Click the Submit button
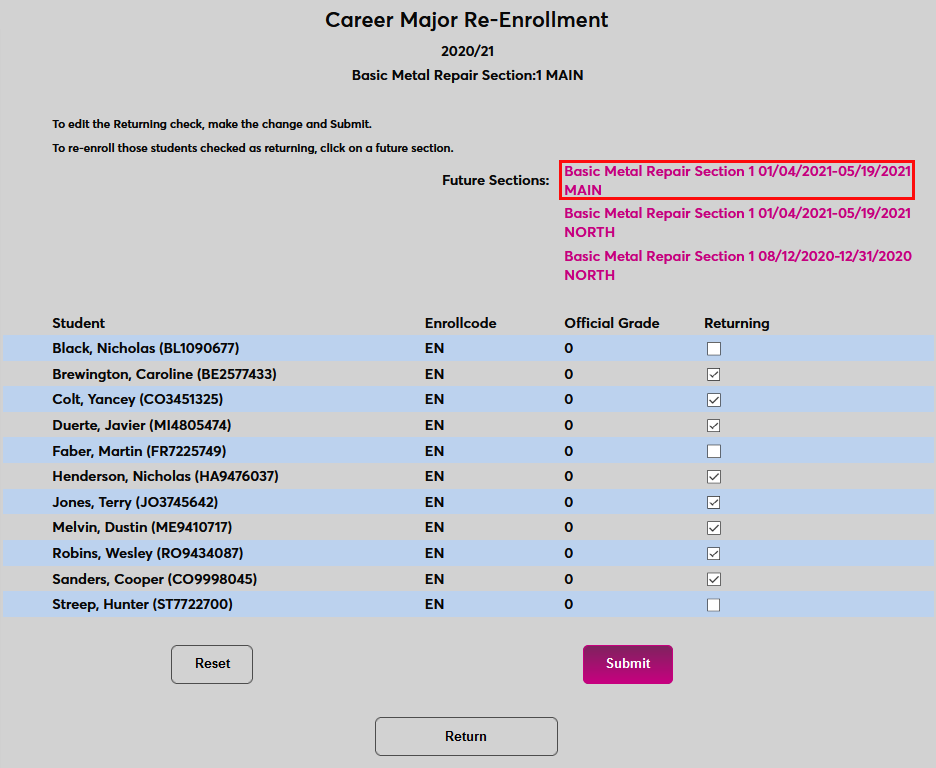 628,664
